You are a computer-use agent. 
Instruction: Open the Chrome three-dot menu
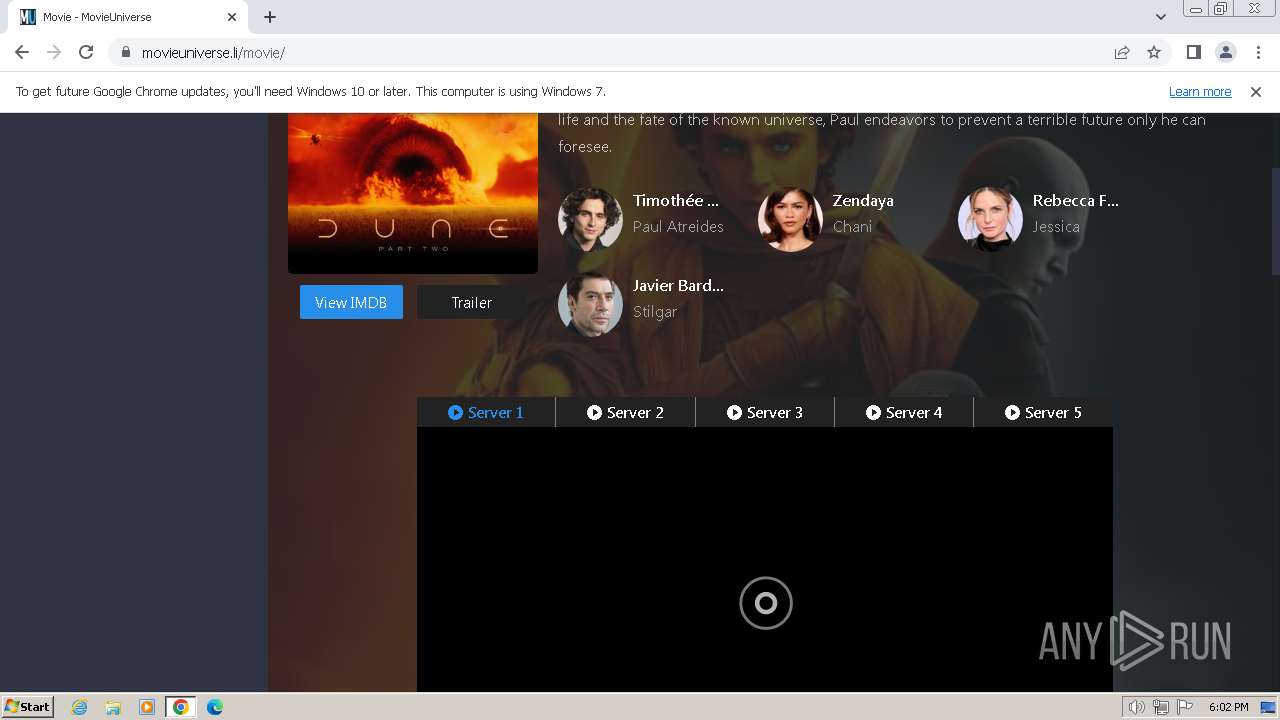(1257, 52)
